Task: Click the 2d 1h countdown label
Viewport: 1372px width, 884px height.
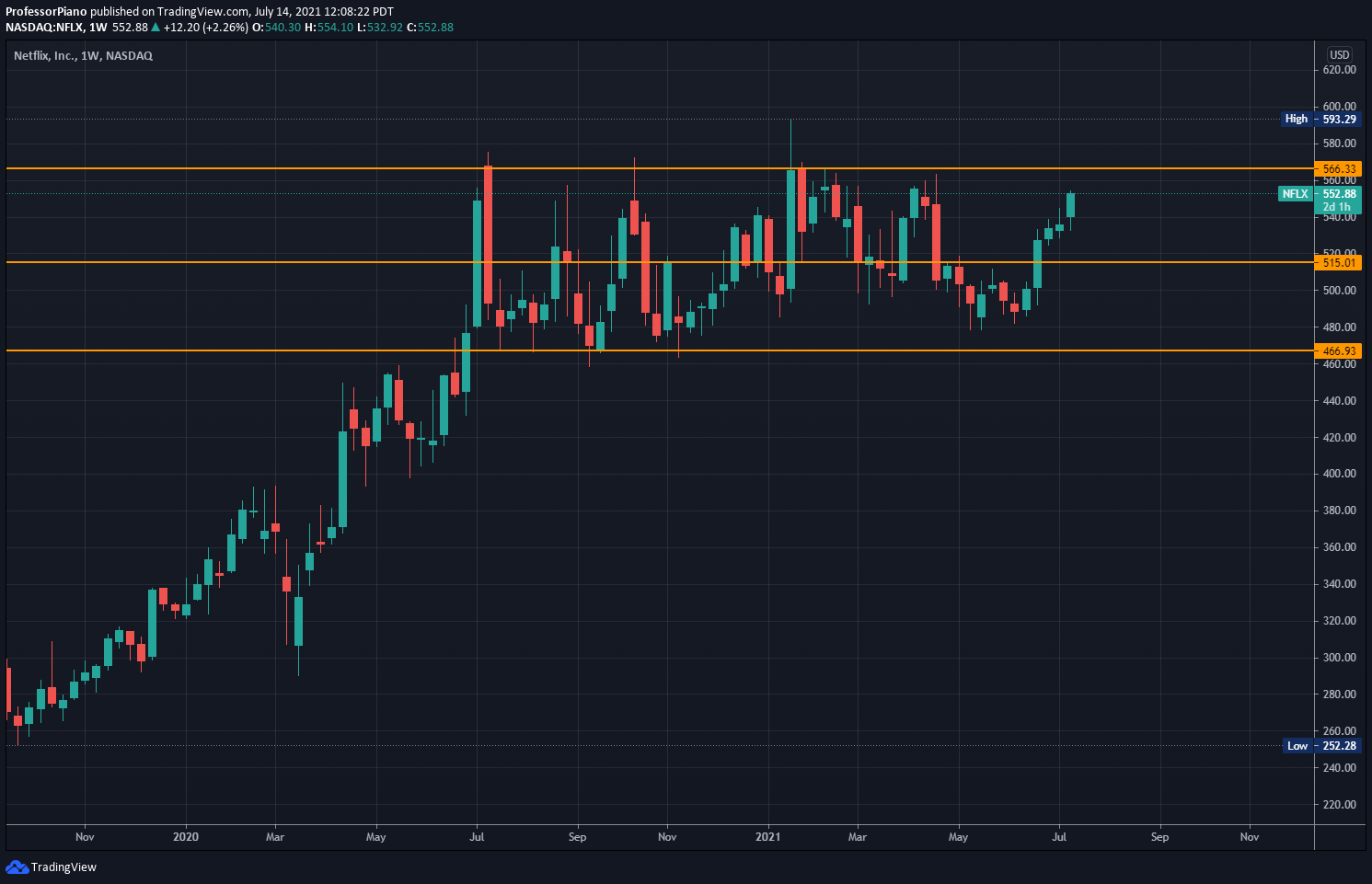Action: point(1337,208)
